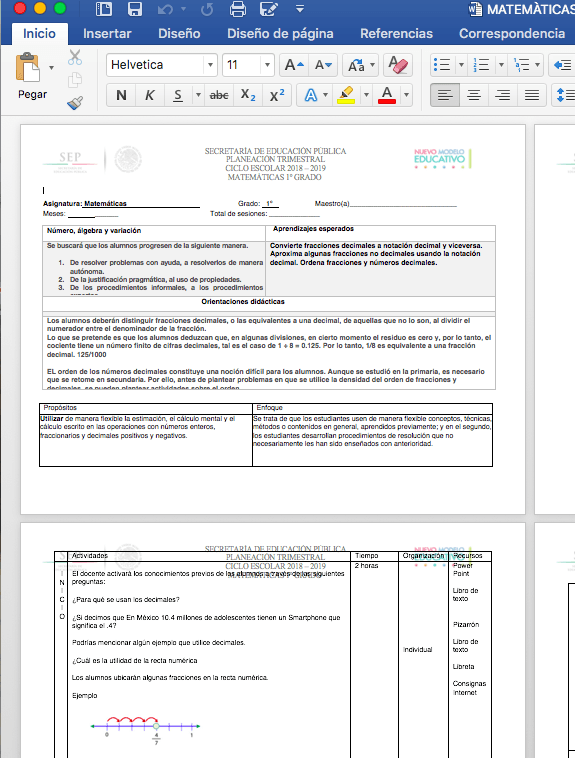Apply subscript formatting

(x=248, y=95)
